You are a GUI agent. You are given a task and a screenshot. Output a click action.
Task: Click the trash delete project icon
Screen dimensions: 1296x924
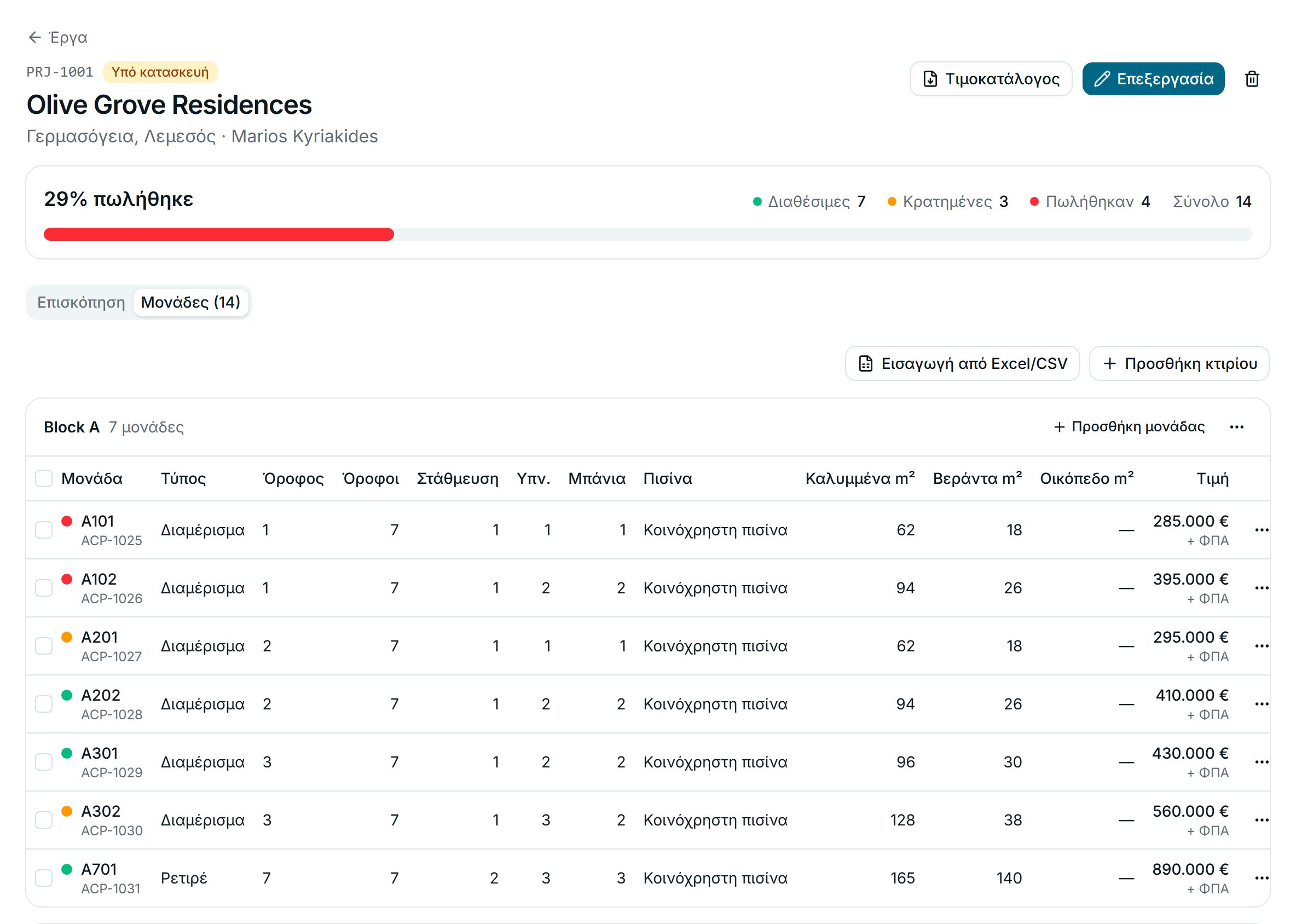tap(1252, 79)
